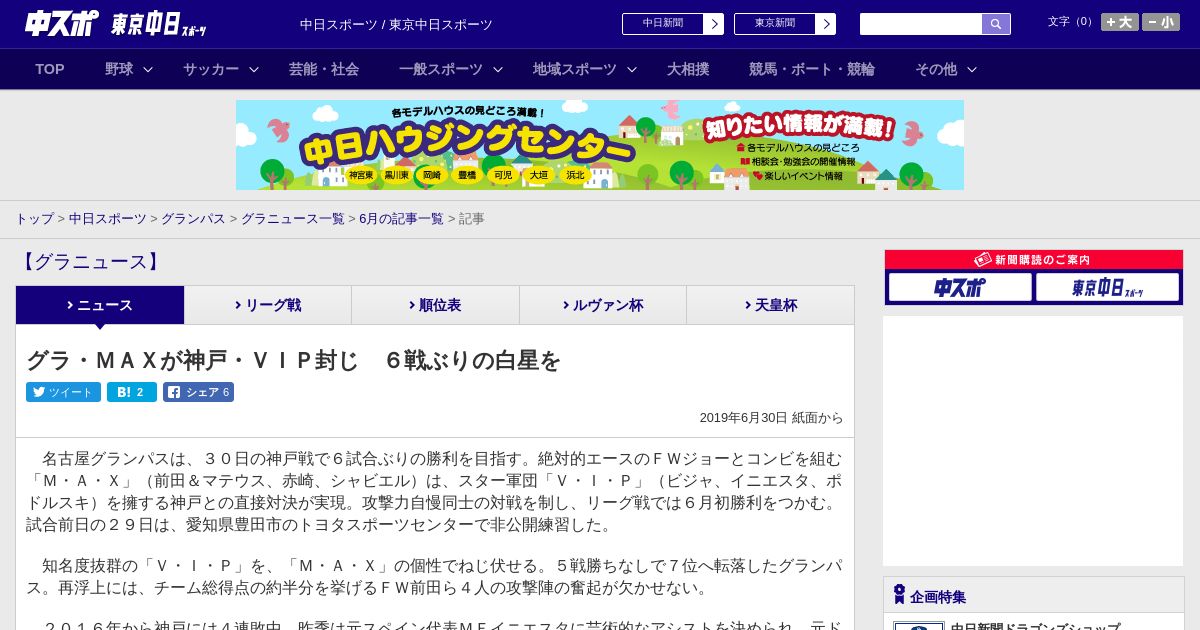
Task: Click the 【グラニュース】 section heading
Action: pyautogui.click(x=89, y=262)
